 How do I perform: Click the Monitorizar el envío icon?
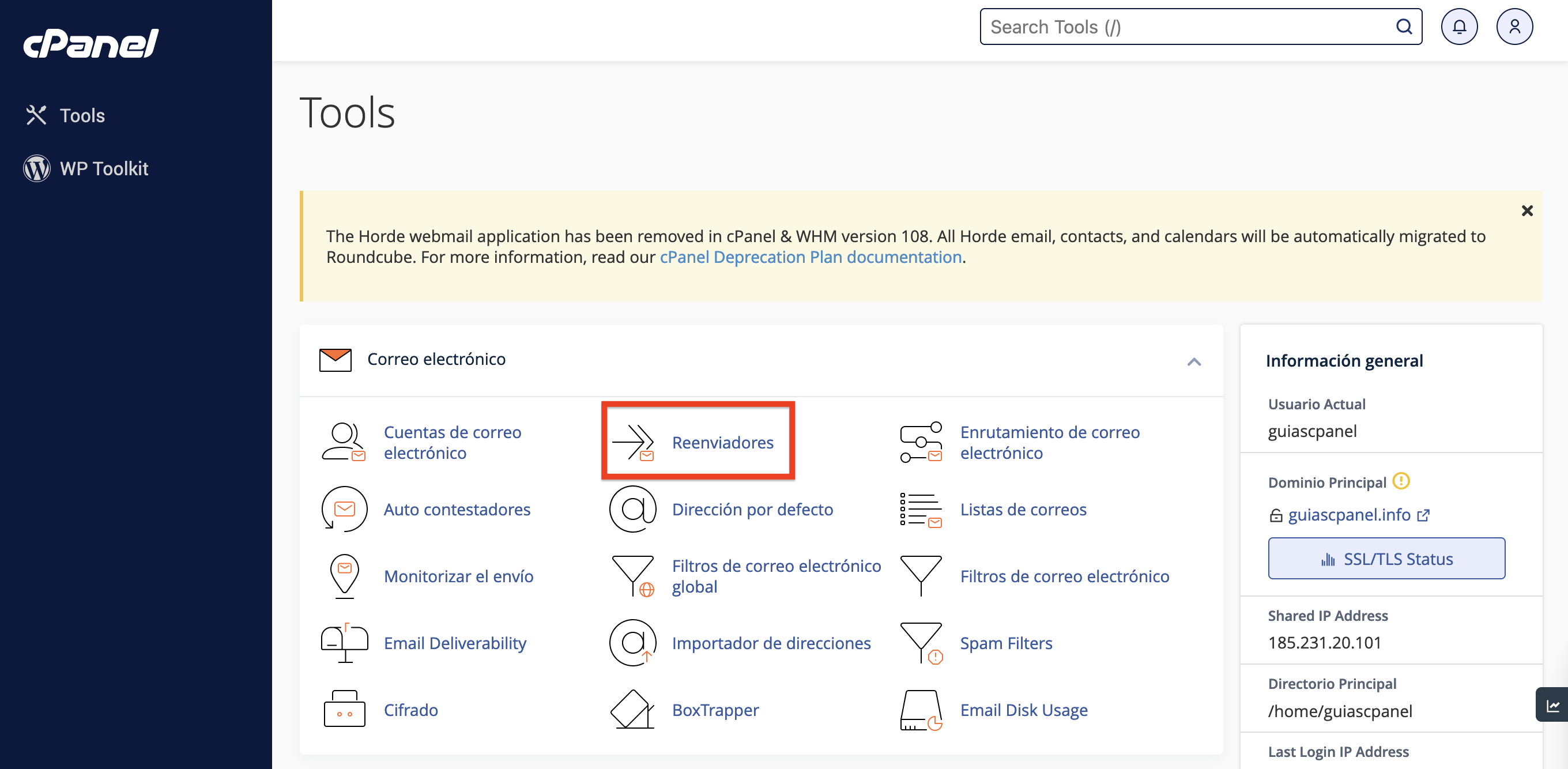(x=345, y=576)
